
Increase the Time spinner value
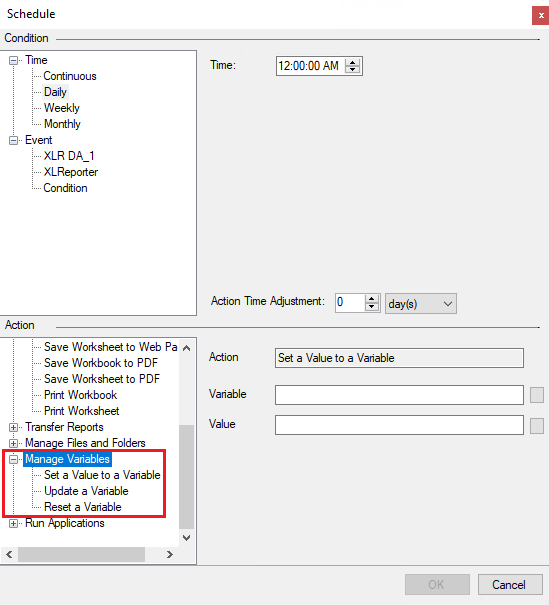(352, 62)
